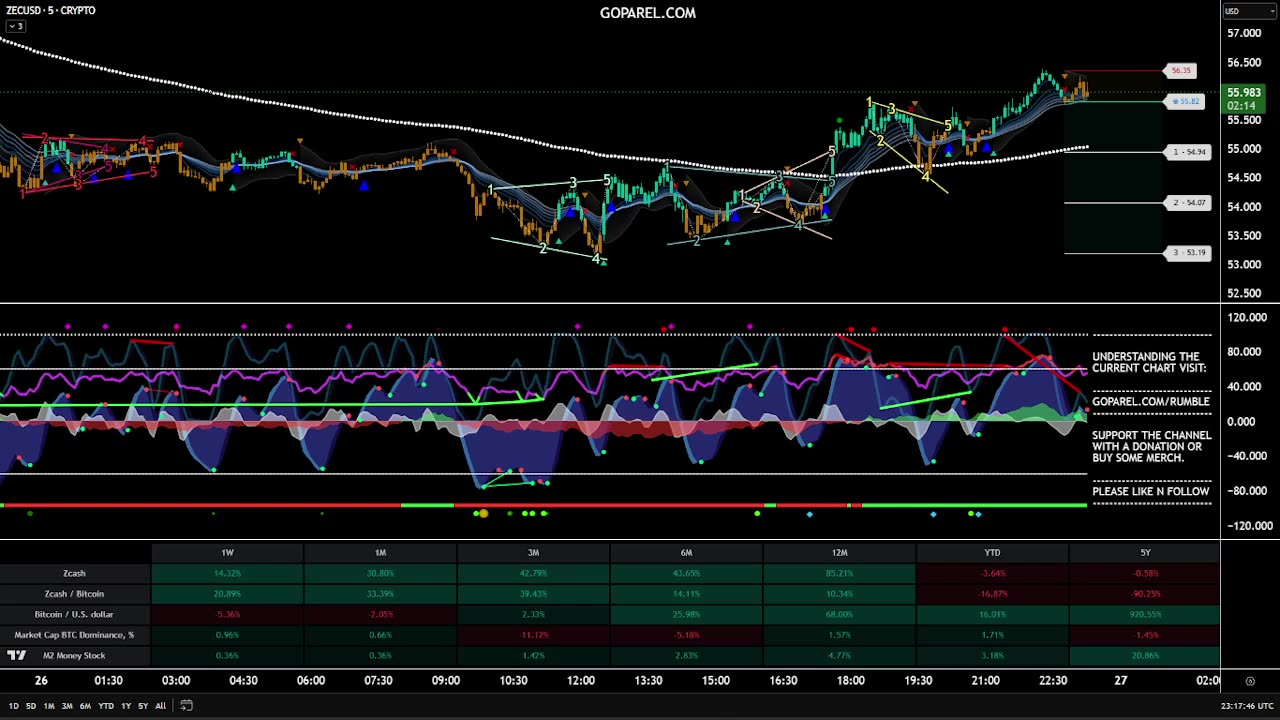Click the Bitcoin / U.S. dollar row label
This screenshot has height=720, width=1280.
coord(74,615)
